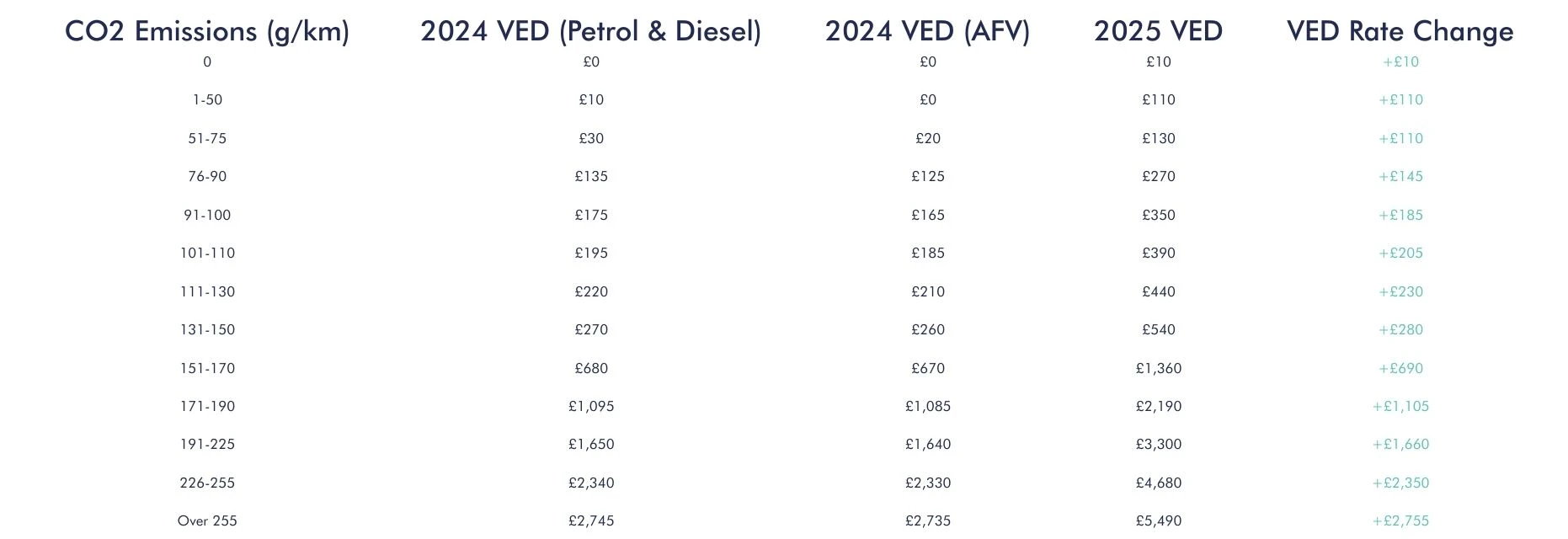The height and width of the screenshot is (539, 1568).
Task: Click the £1,095 petrol and diesel rate
Action: point(591,406)
